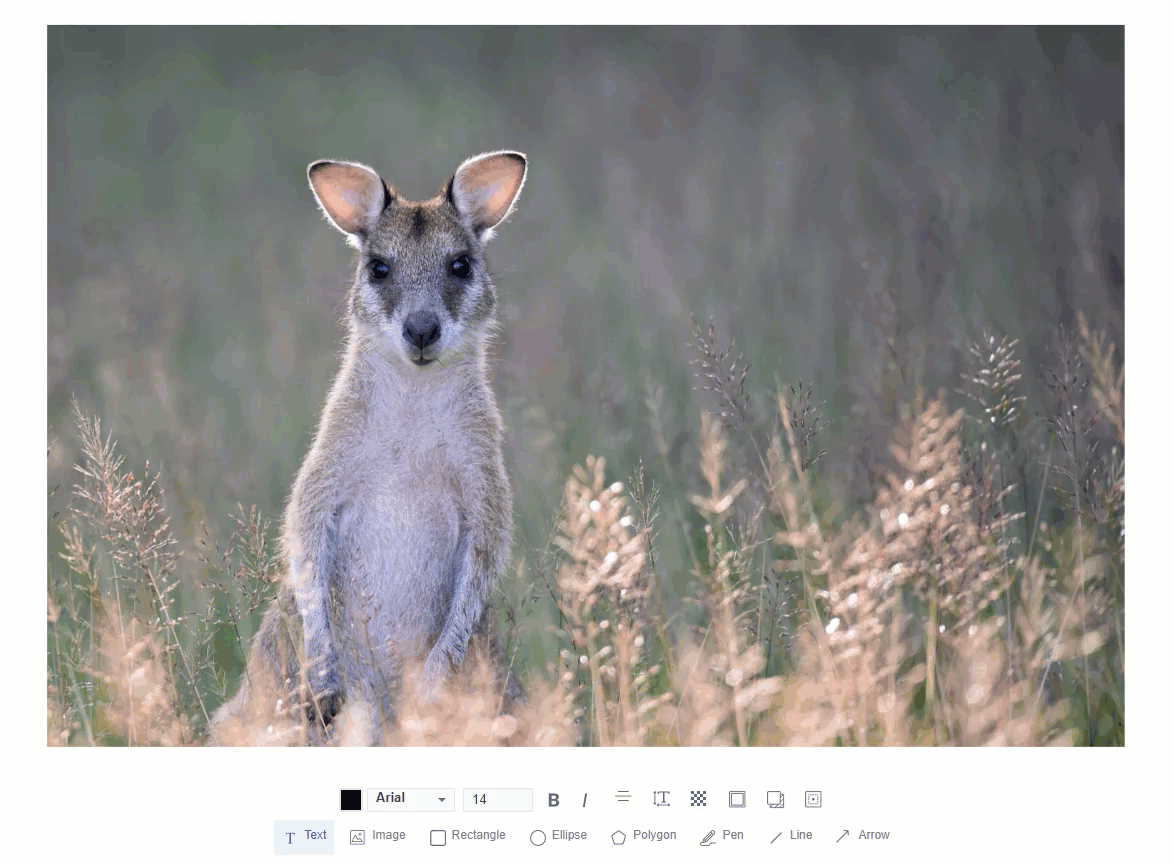Open the black text color swatch
The width and height of the screenshot is (1174, 864).
point(350,800)
